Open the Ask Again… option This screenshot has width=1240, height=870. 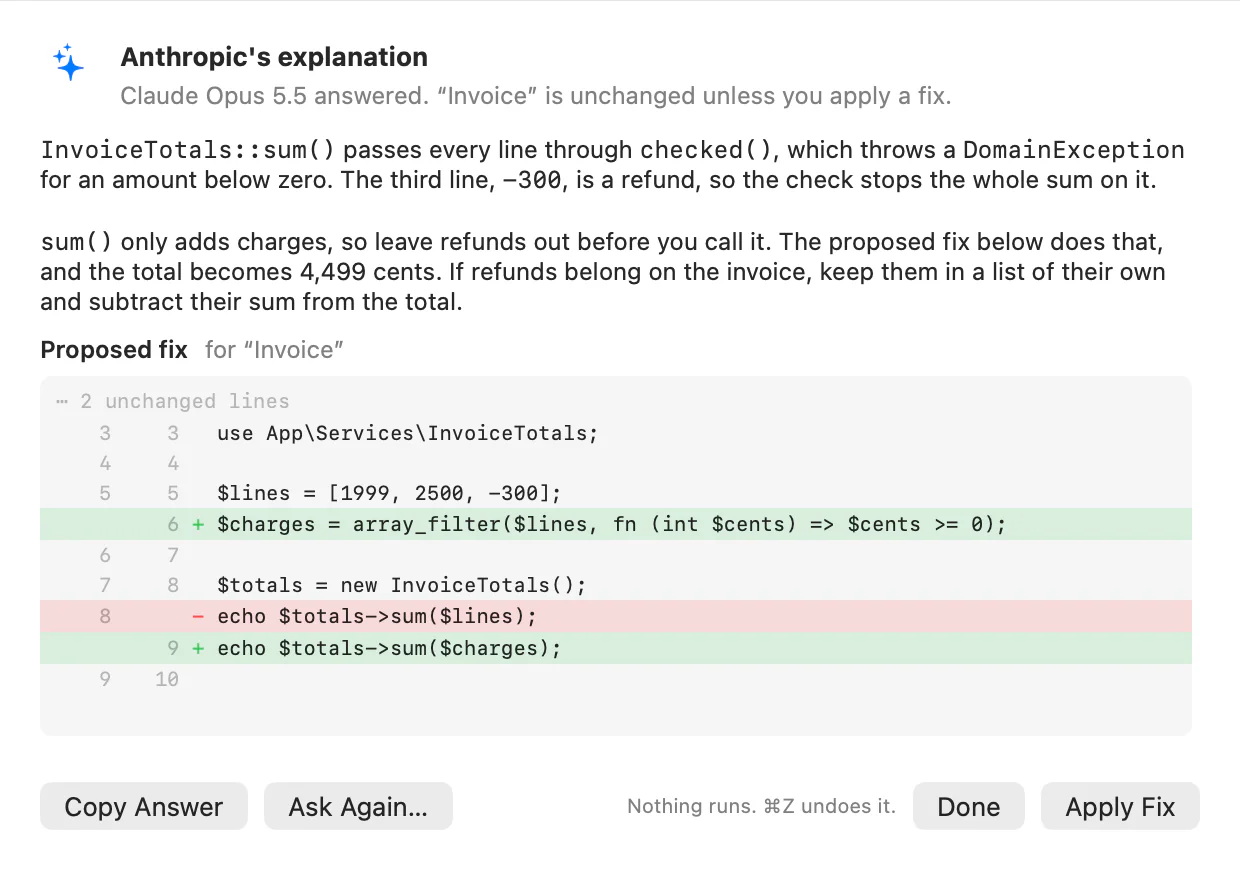point(358,807)
